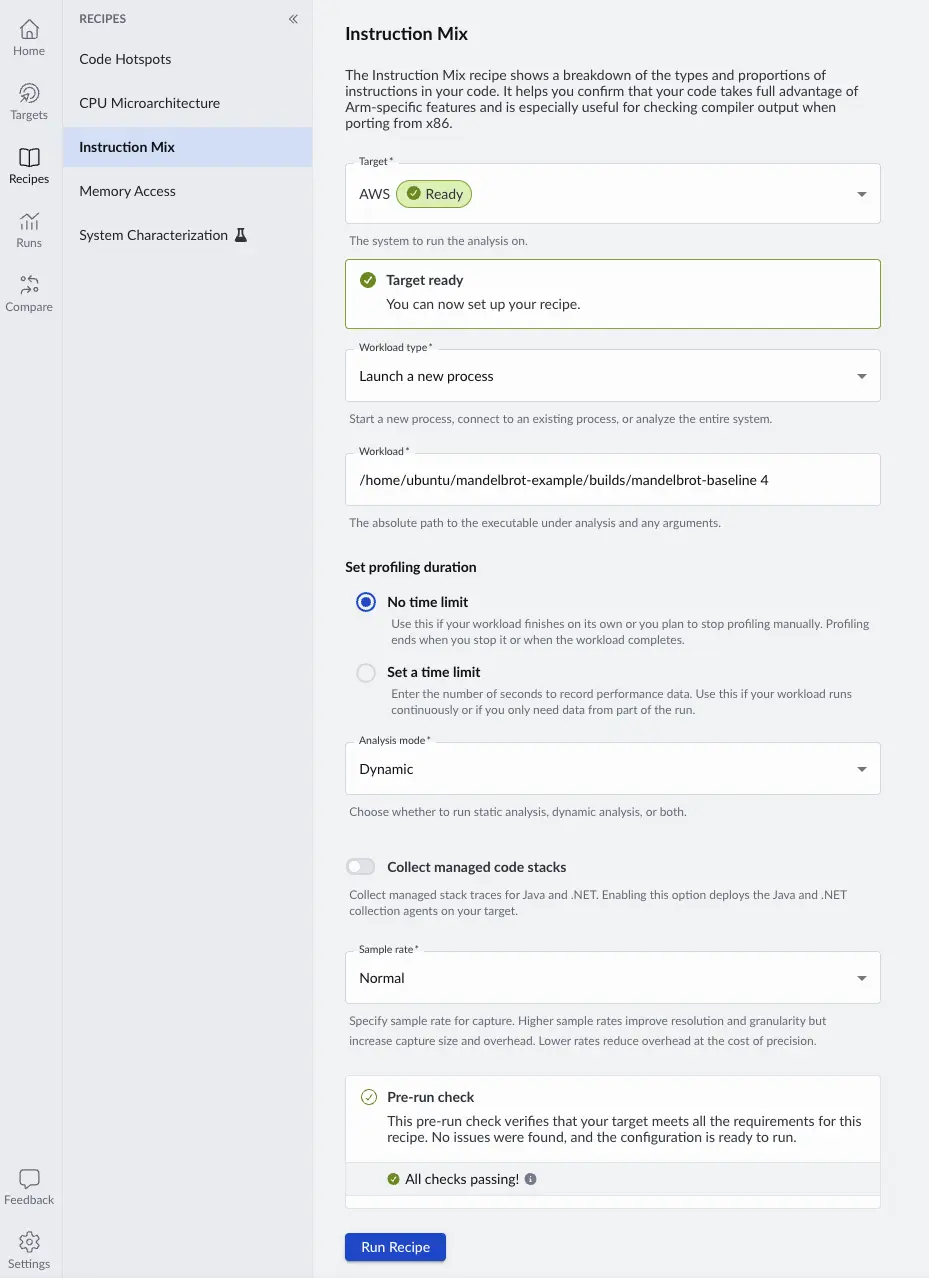
Task: Select the Code Hotspots recipe
Action: coord(125,59)
